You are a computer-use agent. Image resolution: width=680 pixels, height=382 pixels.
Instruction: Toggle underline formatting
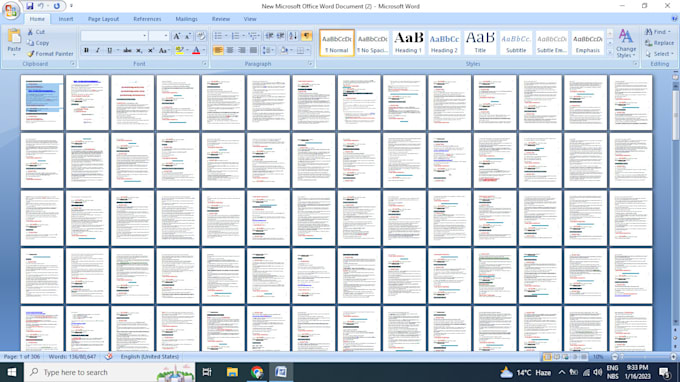[x=109, y=51]
